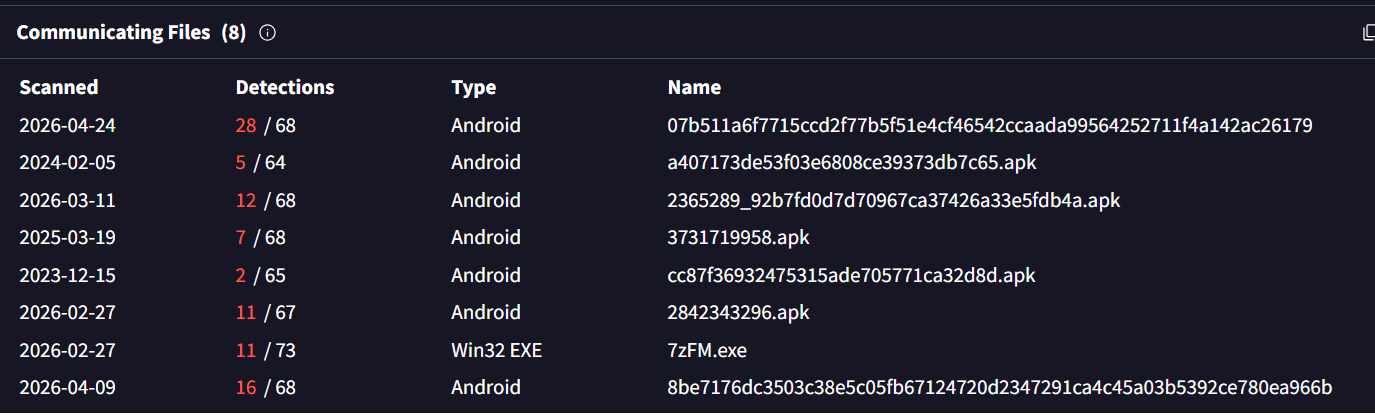Click the 2026-04-24 scanned date
Screen dimensions: 1375x415
click(67, 125)
